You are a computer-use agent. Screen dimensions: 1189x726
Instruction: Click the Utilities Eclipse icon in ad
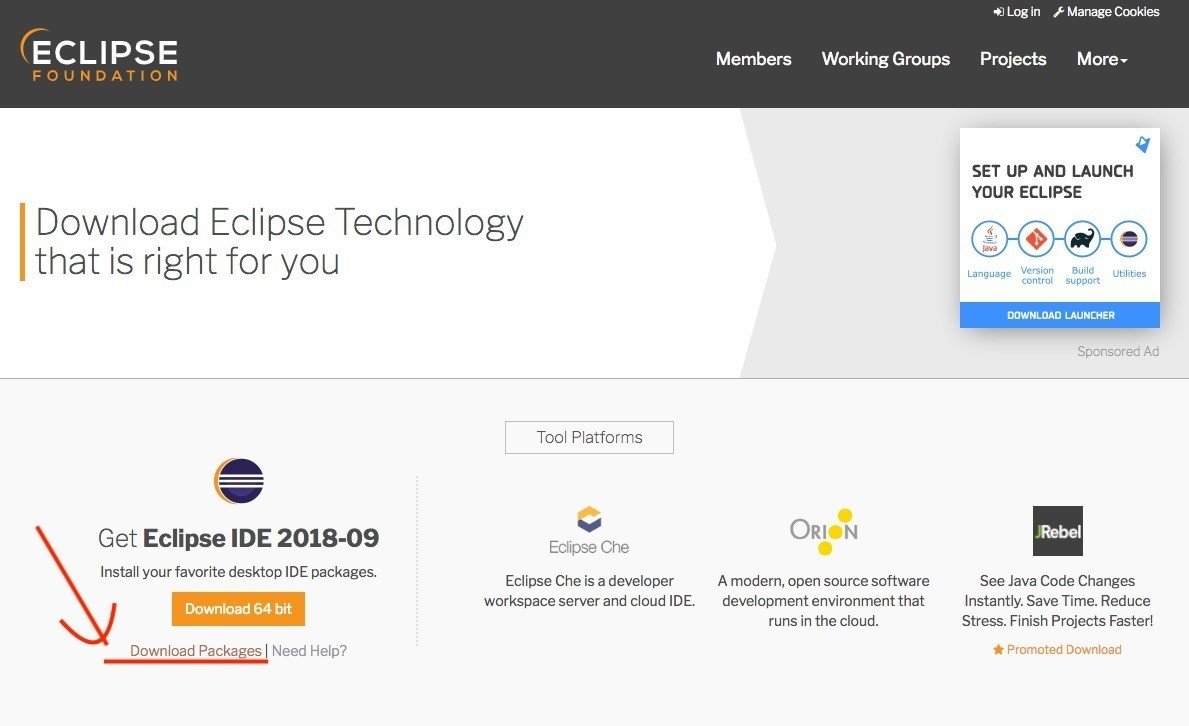coord(1129,240)
